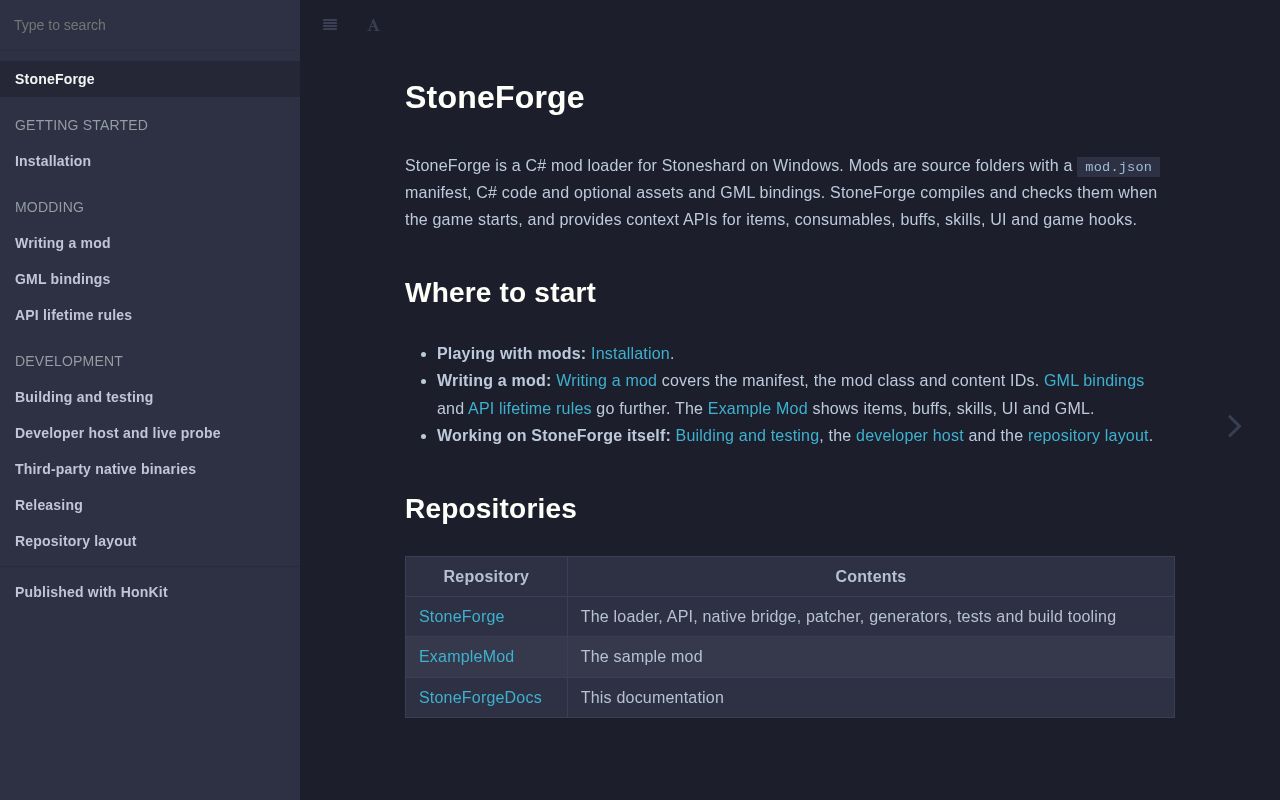Follow the Published with HonKit link
Image resolution: width=1280 pixels, height=800 pixels.
[x=150, y=592]
